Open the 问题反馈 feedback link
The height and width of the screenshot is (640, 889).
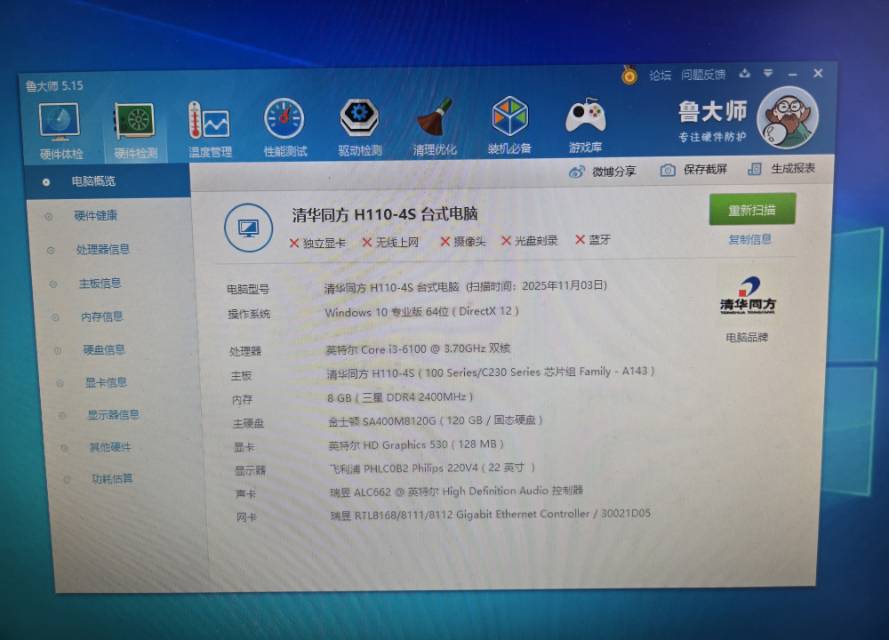703,74
